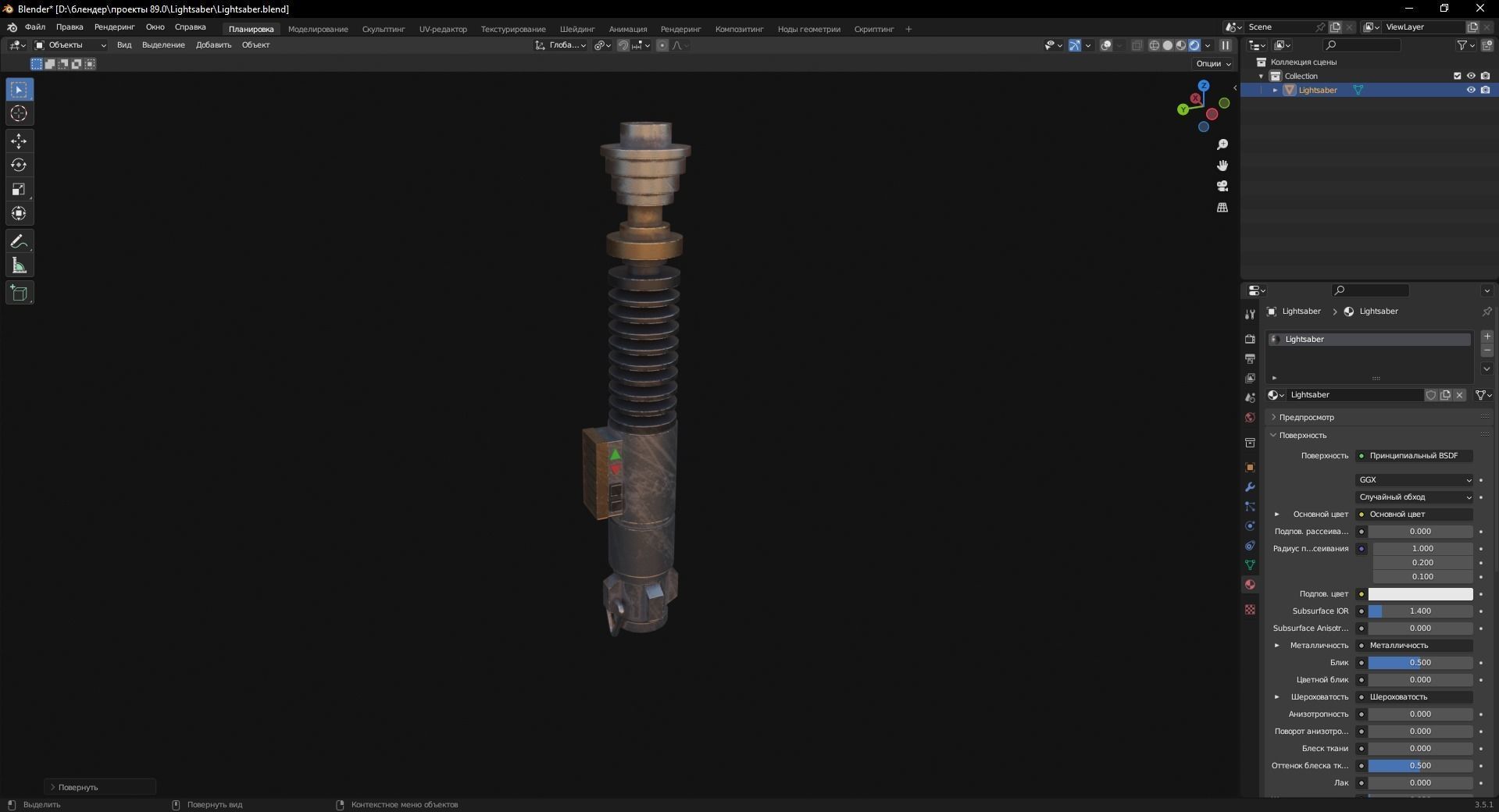Pause rendered viewport preview
This screenshot has height=812, width=1499.
point(1226,45)
